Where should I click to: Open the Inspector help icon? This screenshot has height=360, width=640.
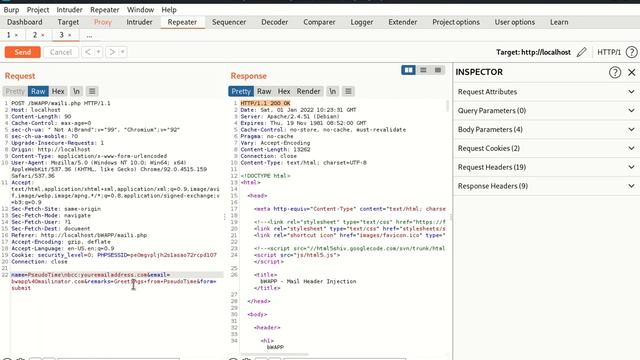(x=615, y=72)
